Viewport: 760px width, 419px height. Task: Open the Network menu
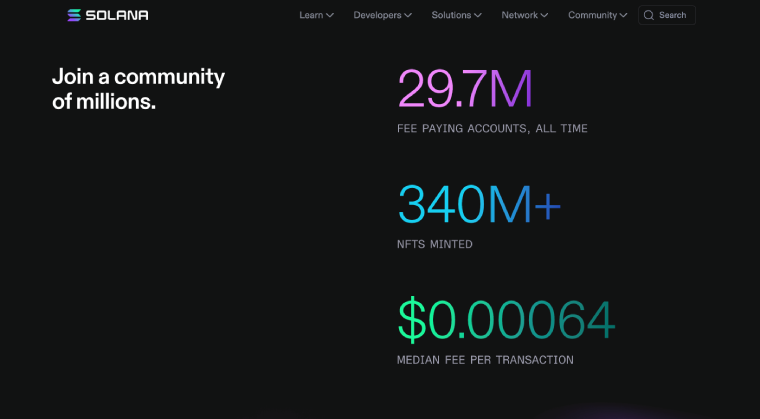pos(525,15)
